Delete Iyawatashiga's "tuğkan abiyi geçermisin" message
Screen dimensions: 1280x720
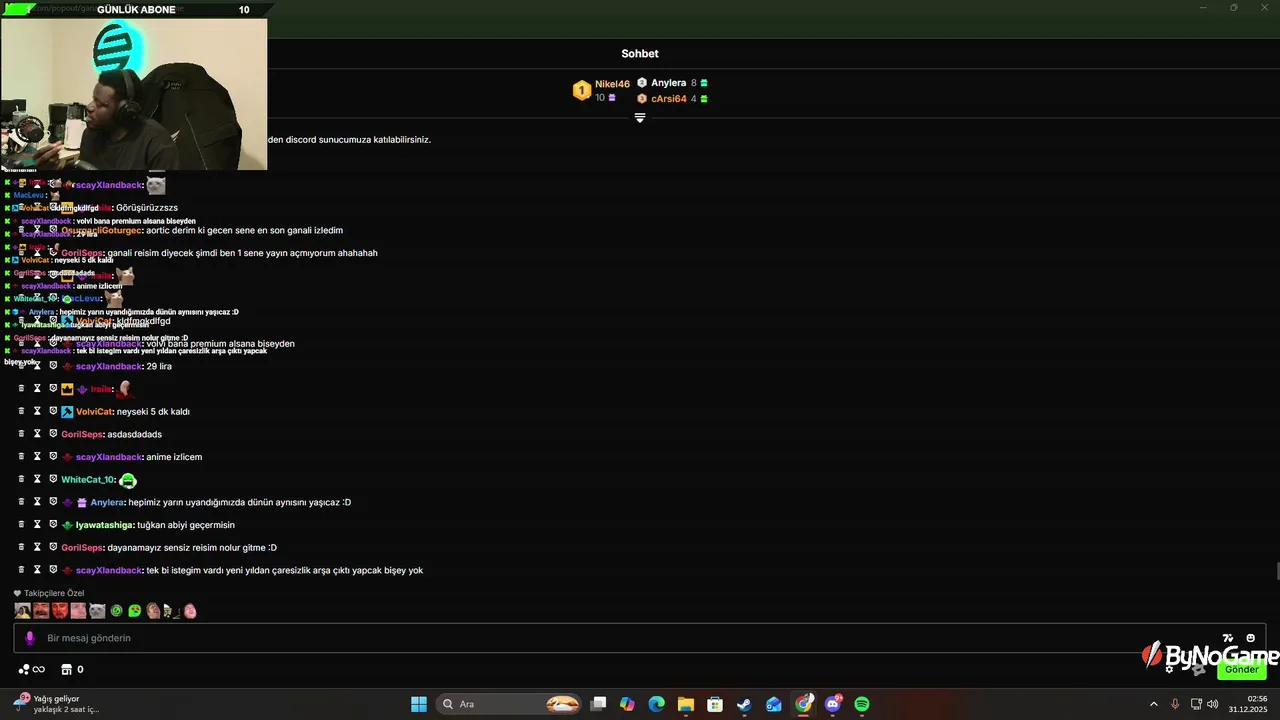pos(21,525)
